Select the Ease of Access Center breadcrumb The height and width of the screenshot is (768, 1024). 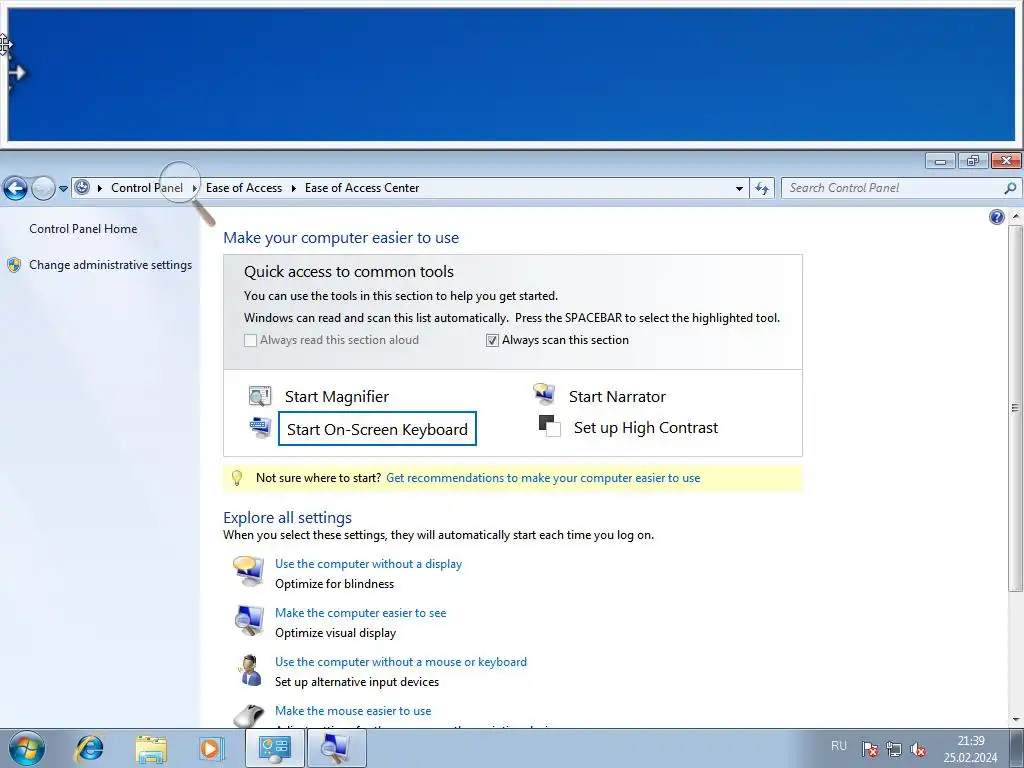(362, 187)
